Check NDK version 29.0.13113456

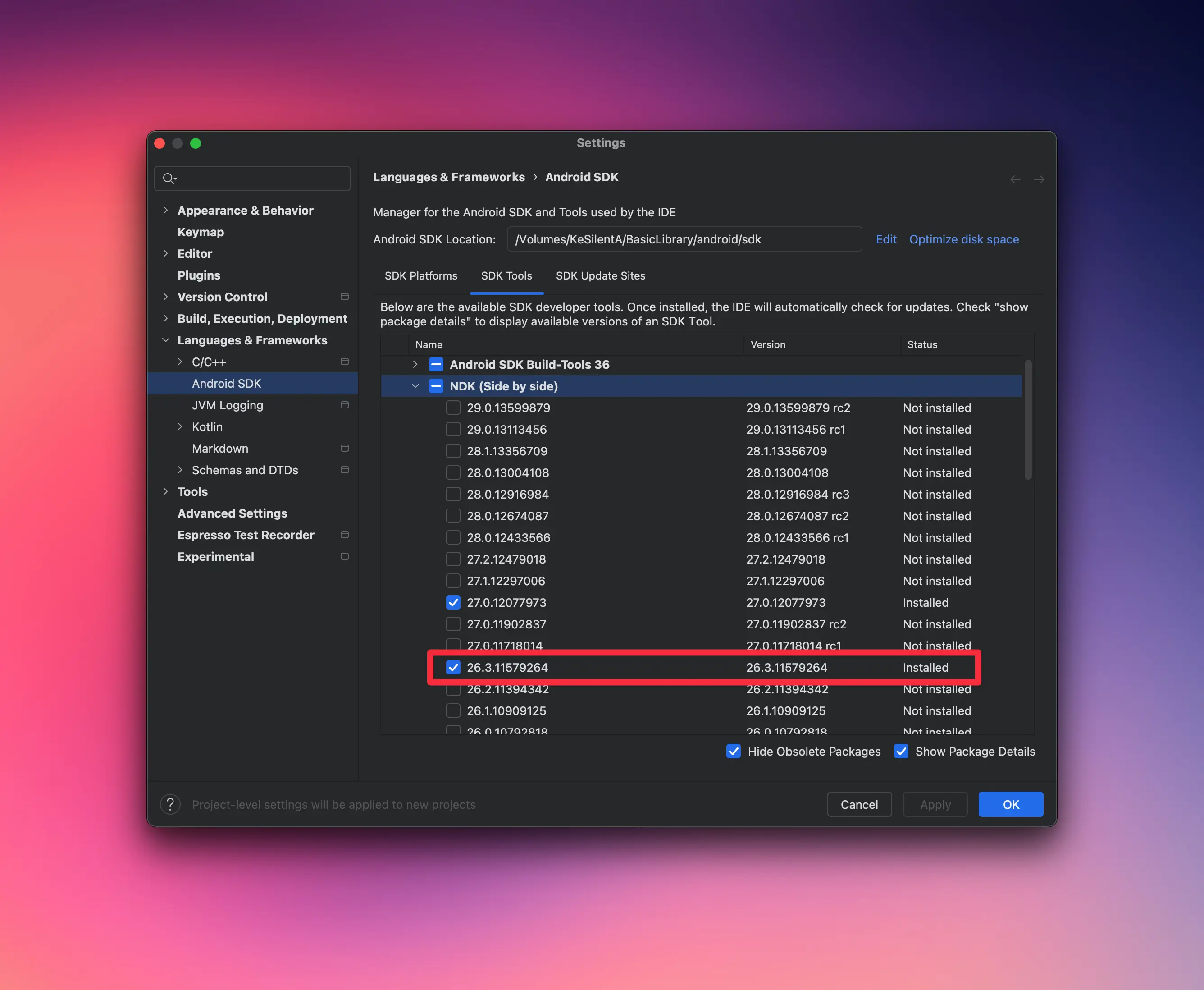(453, 430)
